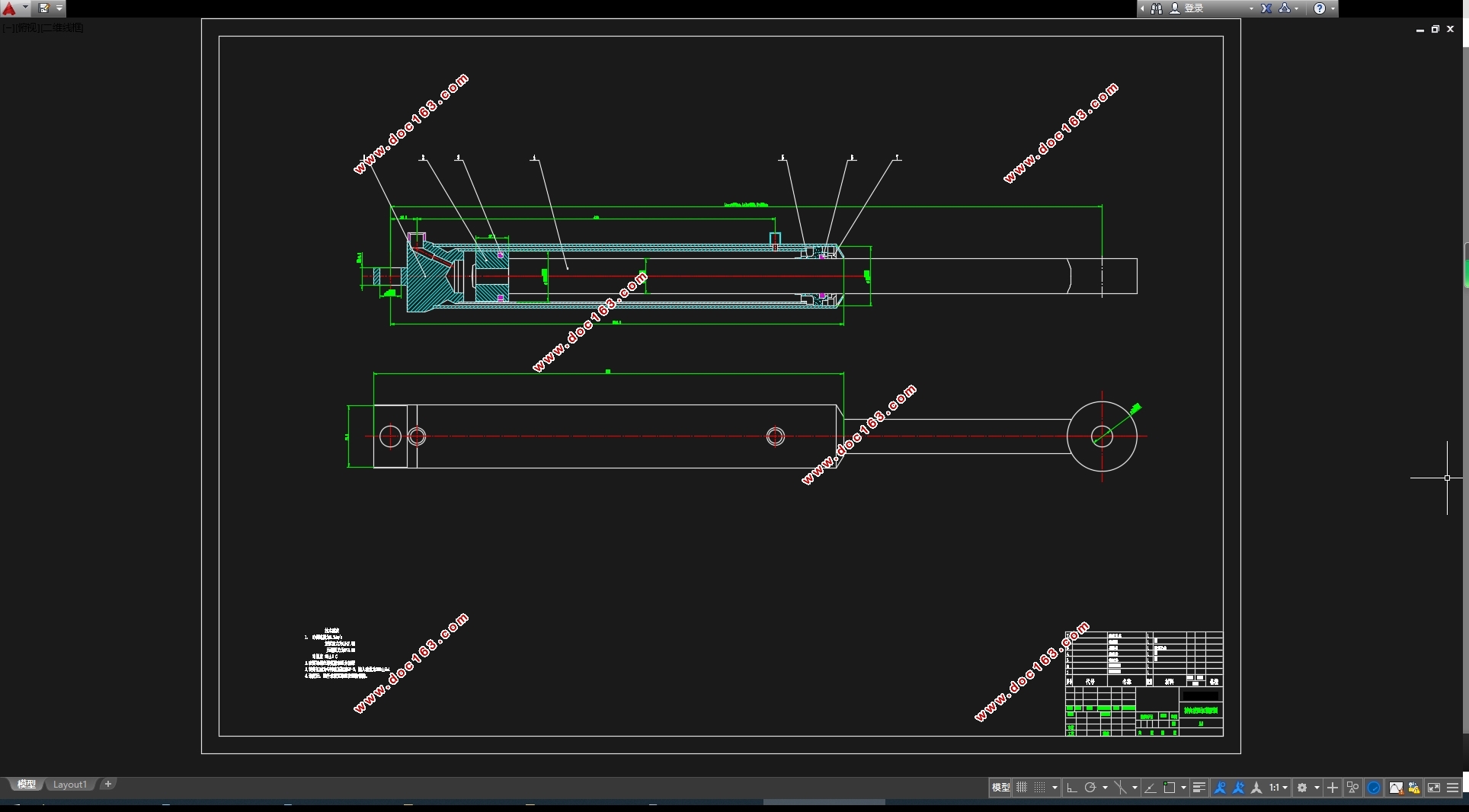Toggle isometric drafting icon

[1120, 788]
